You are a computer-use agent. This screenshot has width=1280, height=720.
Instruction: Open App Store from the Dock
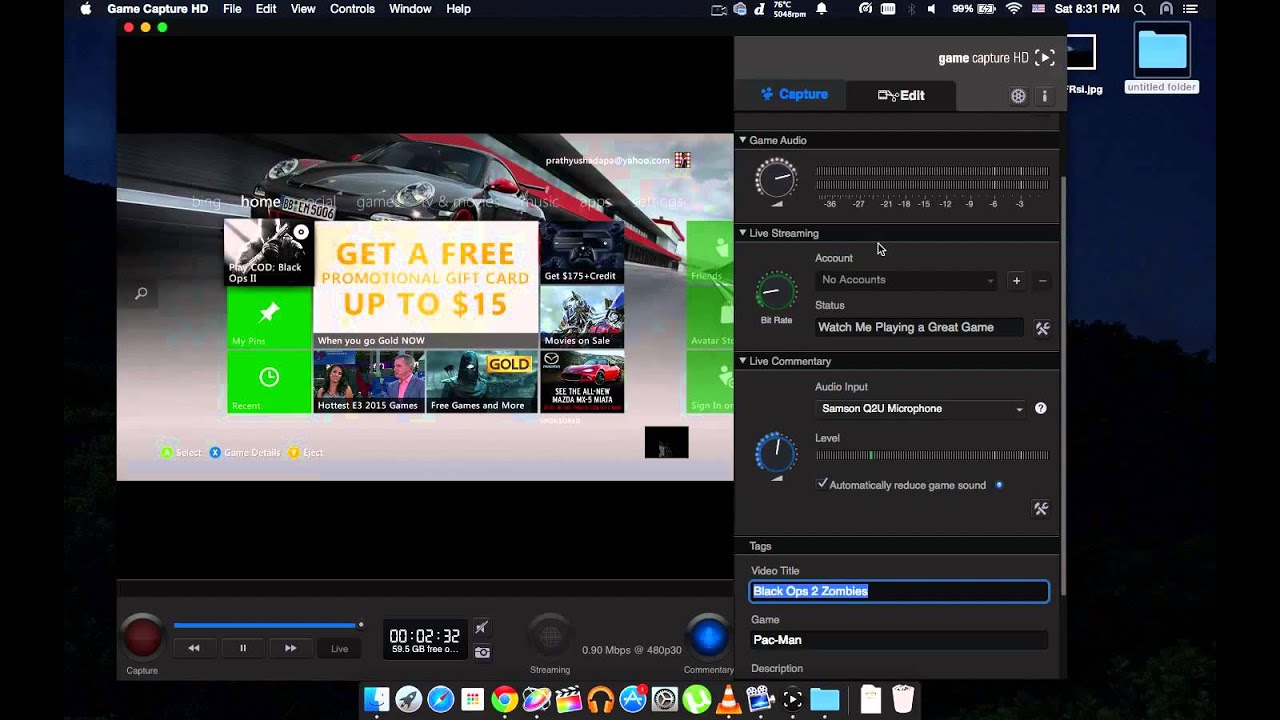point(633,699)
